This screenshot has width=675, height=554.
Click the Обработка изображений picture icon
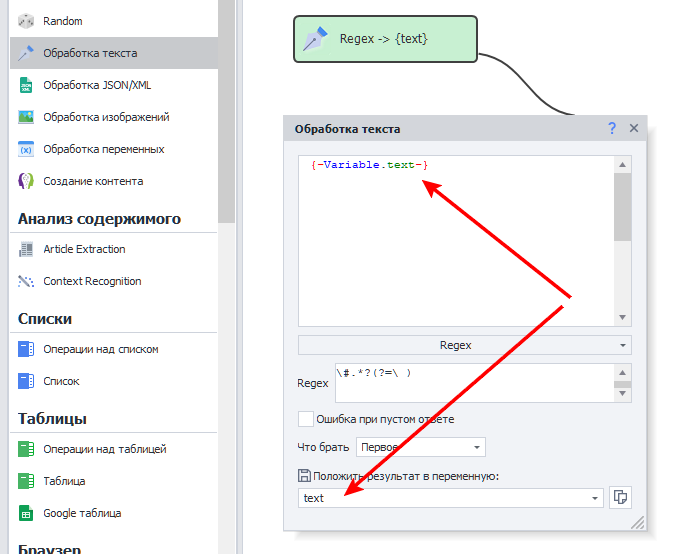click(x=26, y=117)
